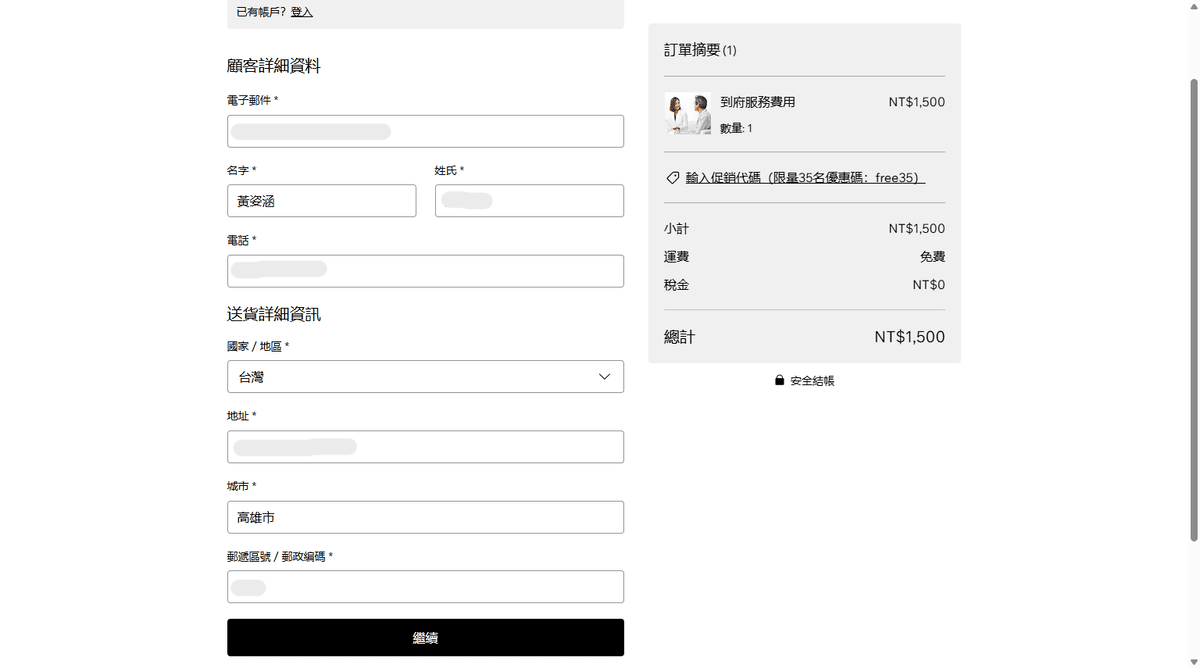This screenshot has height=668, width=1200.
Task: Select the 城市 field showing 高雄市
Action: 425,517
